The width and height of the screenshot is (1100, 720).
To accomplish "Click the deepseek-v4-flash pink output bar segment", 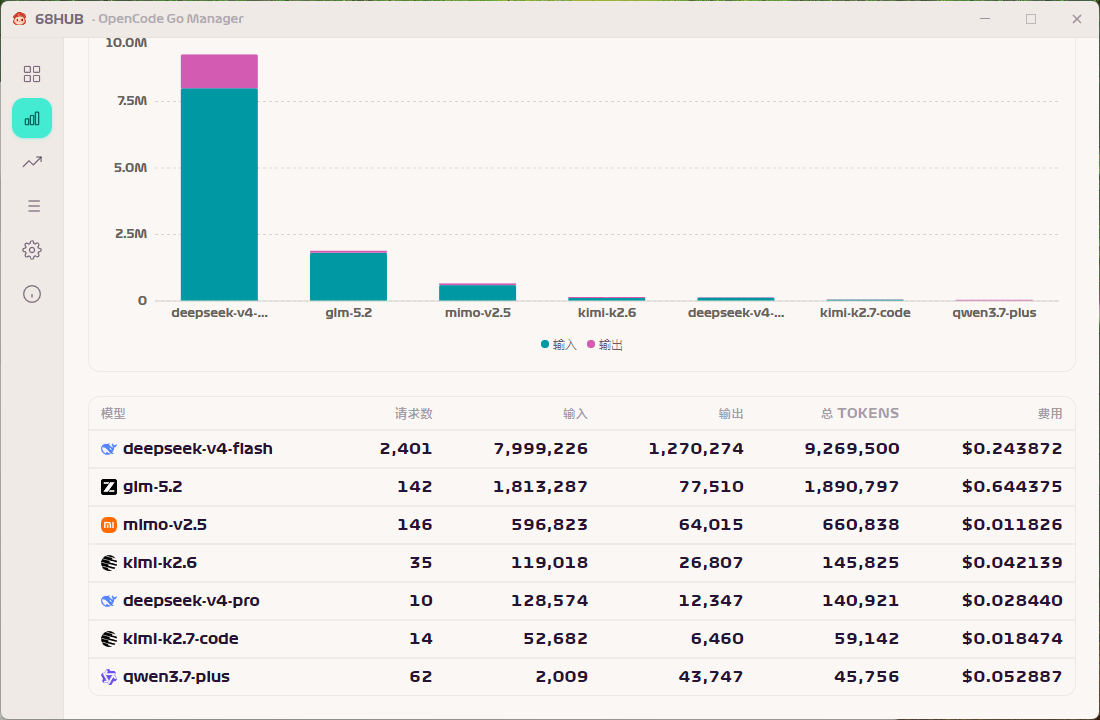I will tap(219, 72).
